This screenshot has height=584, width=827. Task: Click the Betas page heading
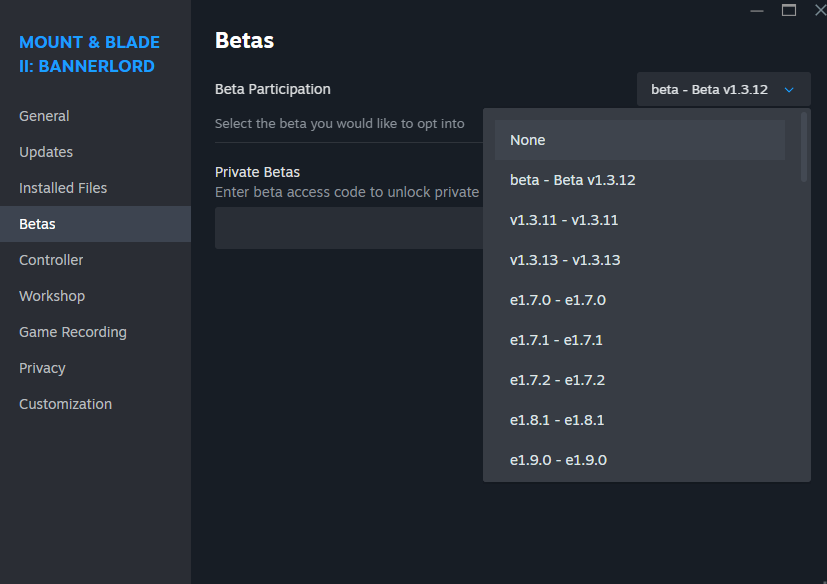(245, 41)
